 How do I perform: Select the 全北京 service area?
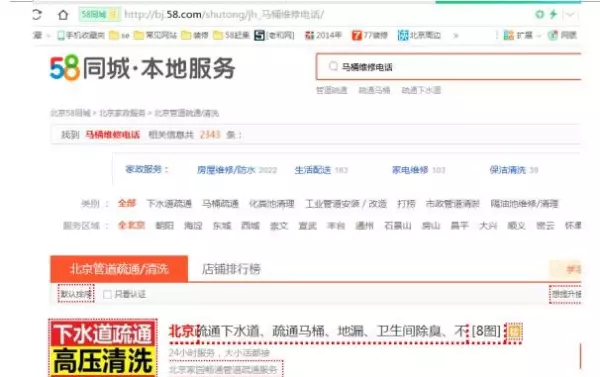pos(132,225)
